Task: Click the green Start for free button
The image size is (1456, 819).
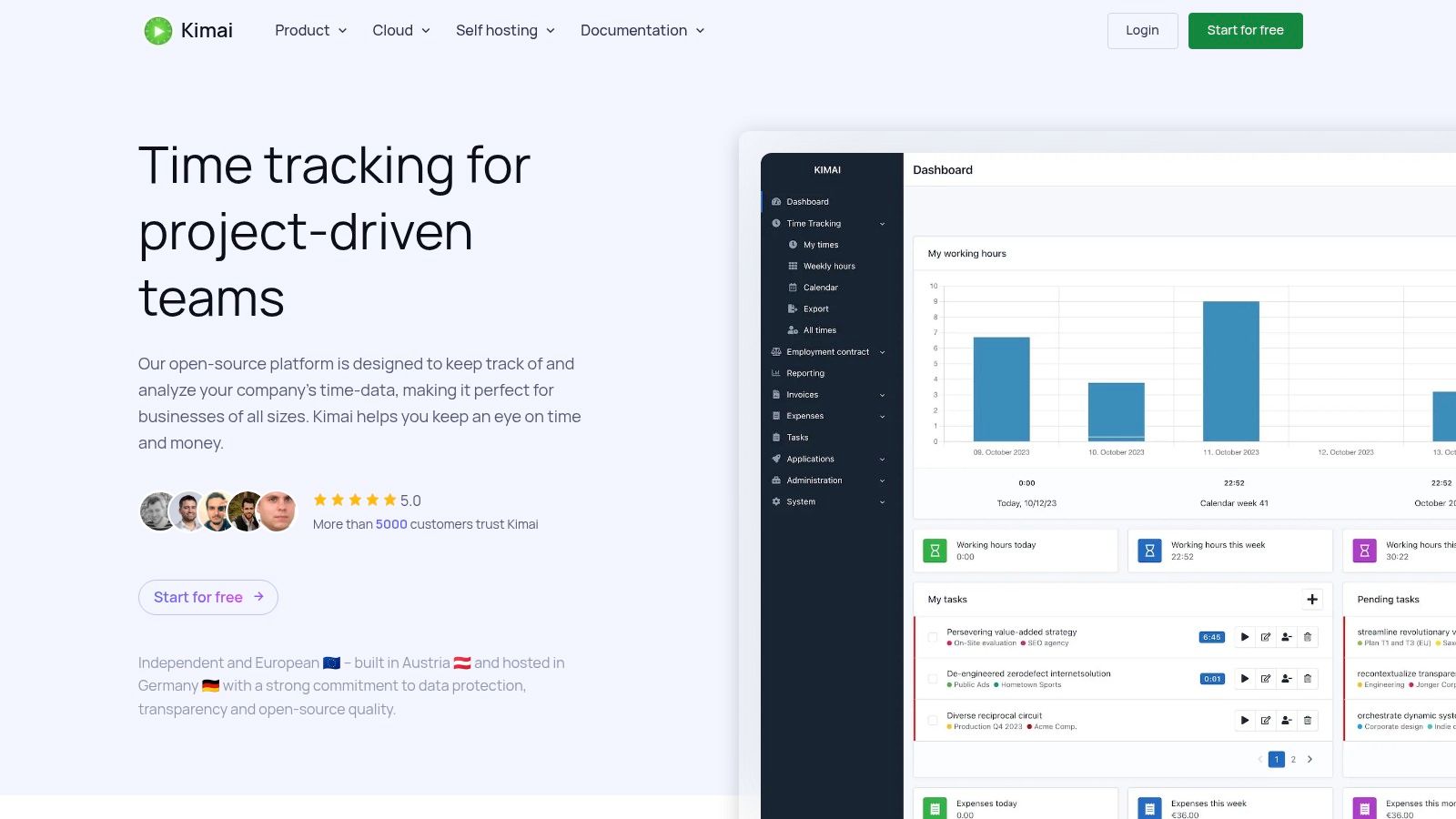Action: pyautogui.click(x=1245, y=30)
